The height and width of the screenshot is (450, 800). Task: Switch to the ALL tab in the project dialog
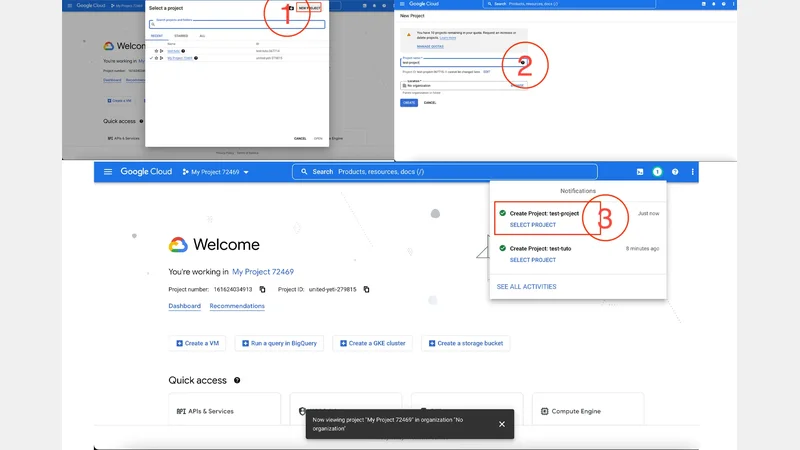[x=202, y=36]
